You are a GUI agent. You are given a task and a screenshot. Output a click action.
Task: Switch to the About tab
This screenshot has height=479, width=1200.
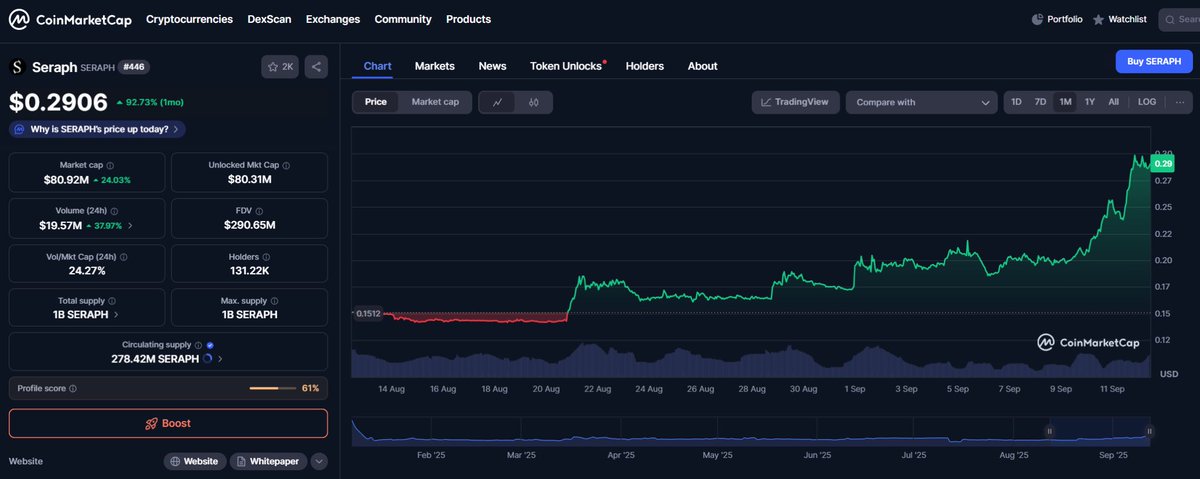(703, 66)
